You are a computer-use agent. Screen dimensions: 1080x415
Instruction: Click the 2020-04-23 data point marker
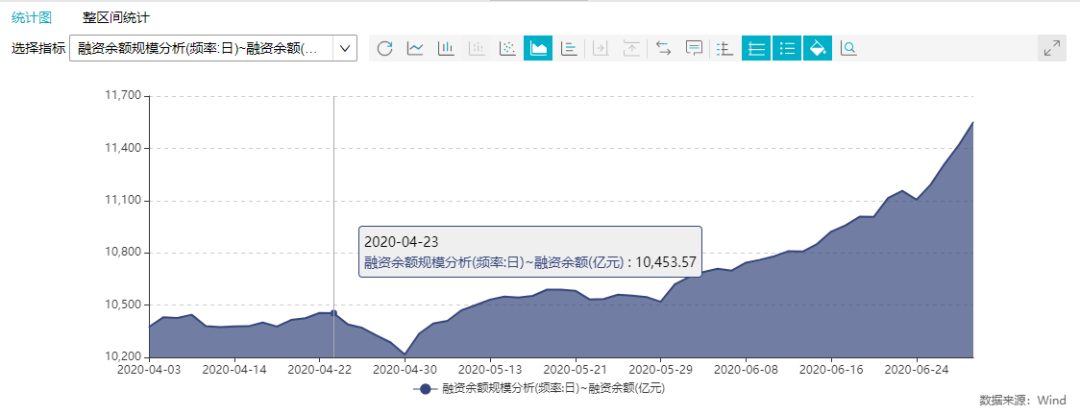334,312
